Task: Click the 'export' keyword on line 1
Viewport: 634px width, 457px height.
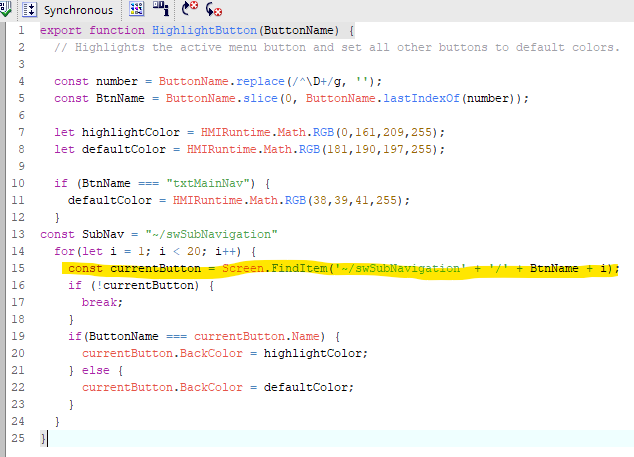Action: tap(61, 31)
